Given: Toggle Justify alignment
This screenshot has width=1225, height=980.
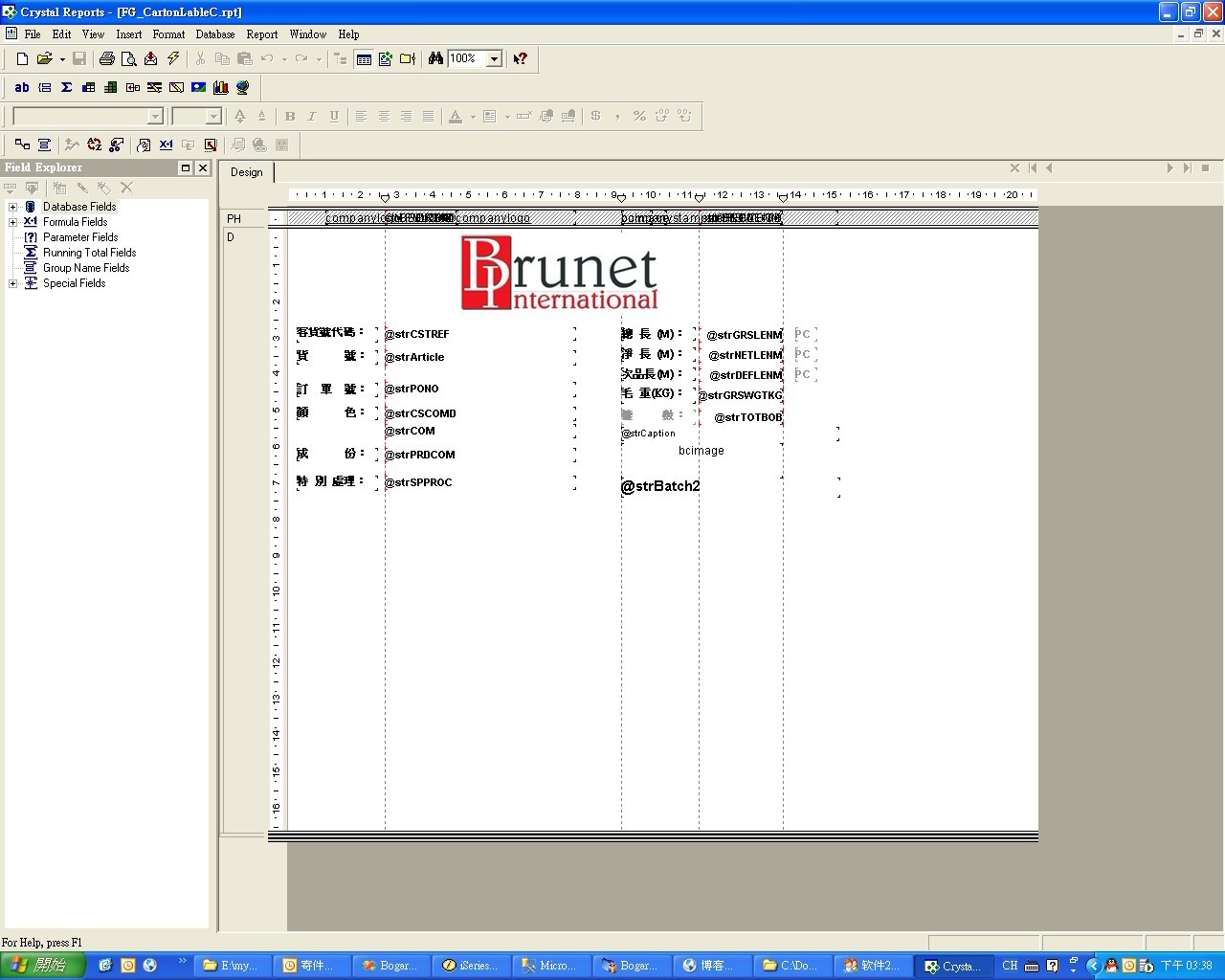Looking at the screenshot, I should point(428,116).
